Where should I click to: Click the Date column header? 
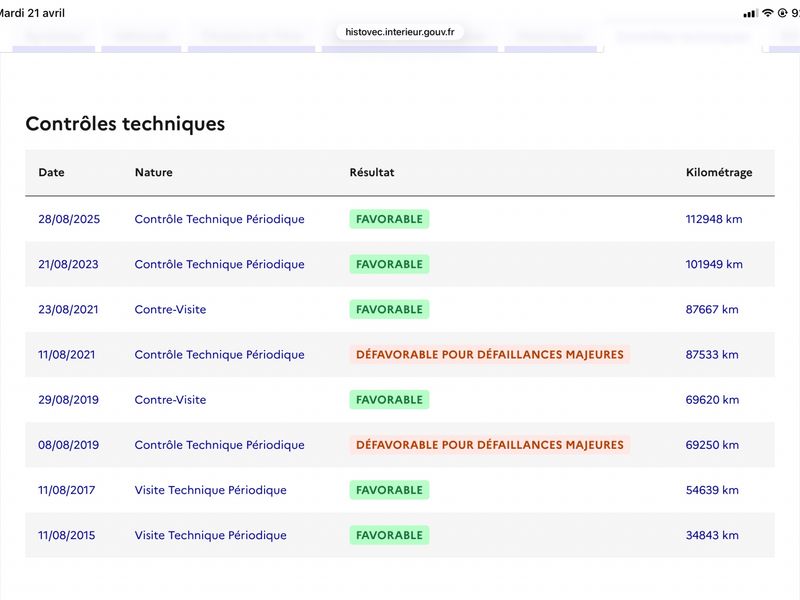point(52,172)
